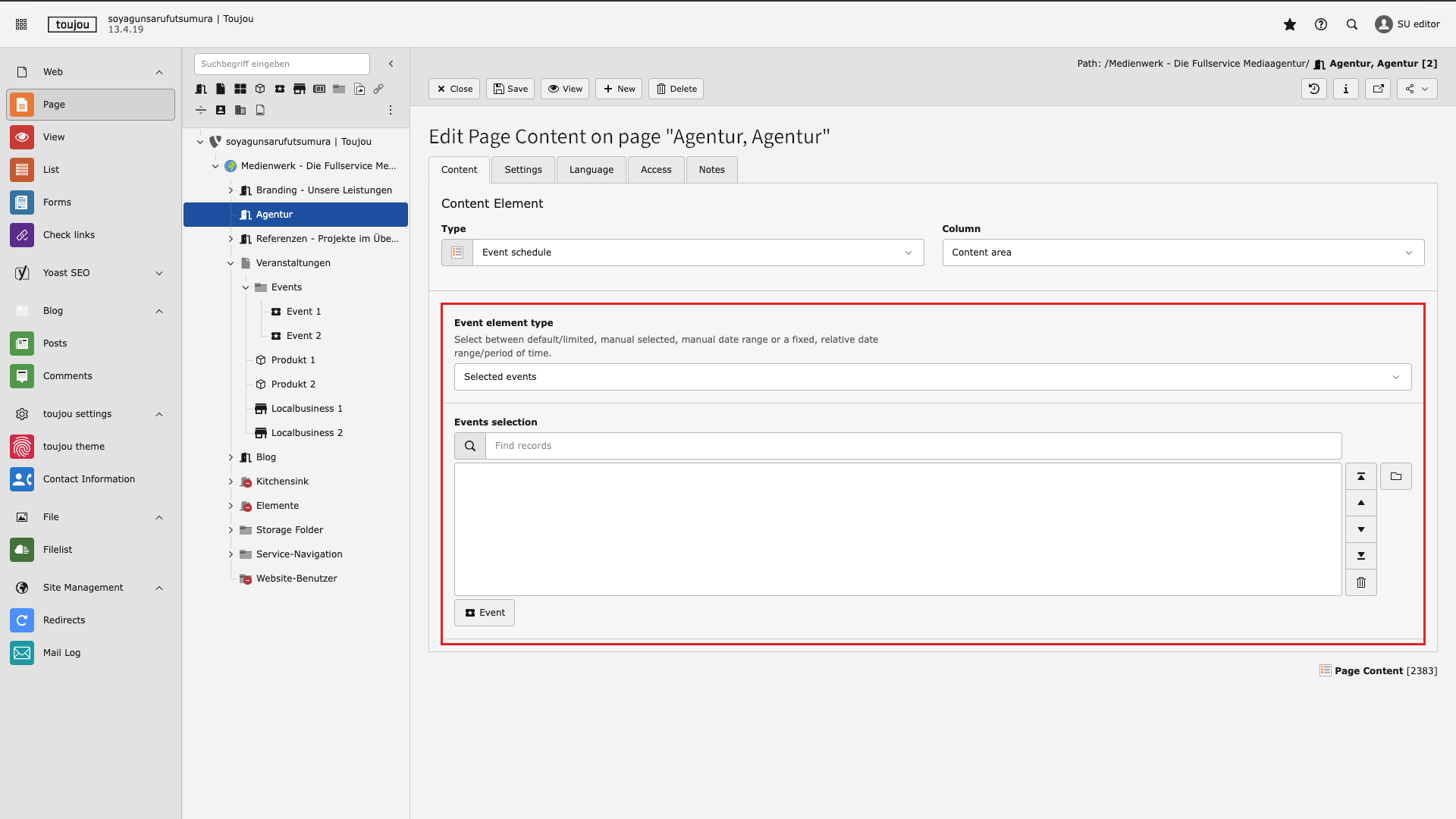Screen dimensions: 1456x819
Task: Open the Column dropdown
Action: (1182, 253)
